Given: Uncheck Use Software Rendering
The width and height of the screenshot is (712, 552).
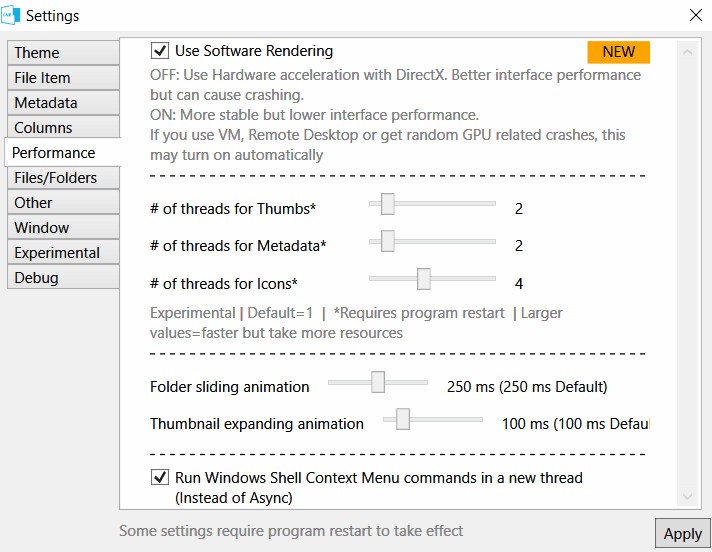Looking at the screenshot, I should point(160,50).
